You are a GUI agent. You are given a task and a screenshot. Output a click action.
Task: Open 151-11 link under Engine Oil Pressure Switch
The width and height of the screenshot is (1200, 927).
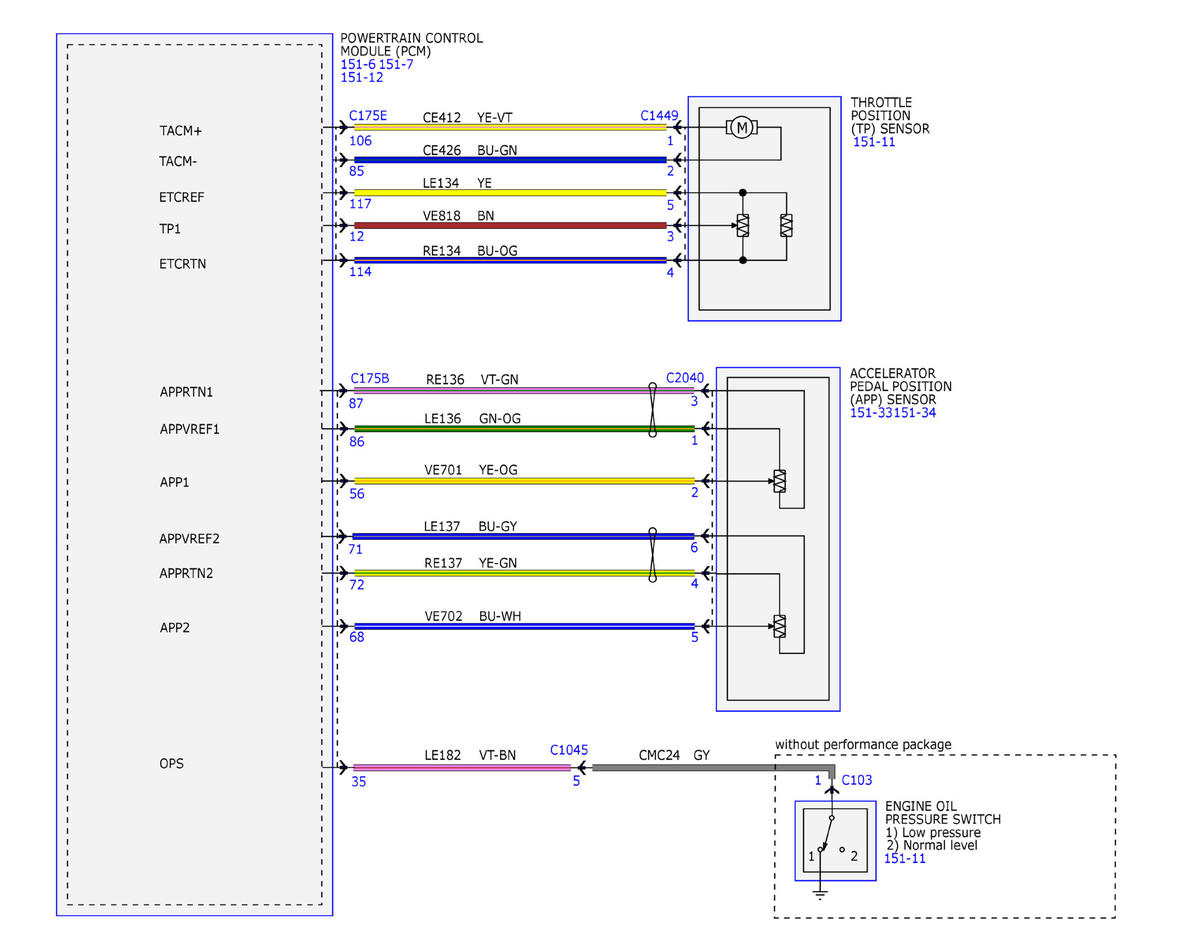pyautogui.click(x=905, y=858)
